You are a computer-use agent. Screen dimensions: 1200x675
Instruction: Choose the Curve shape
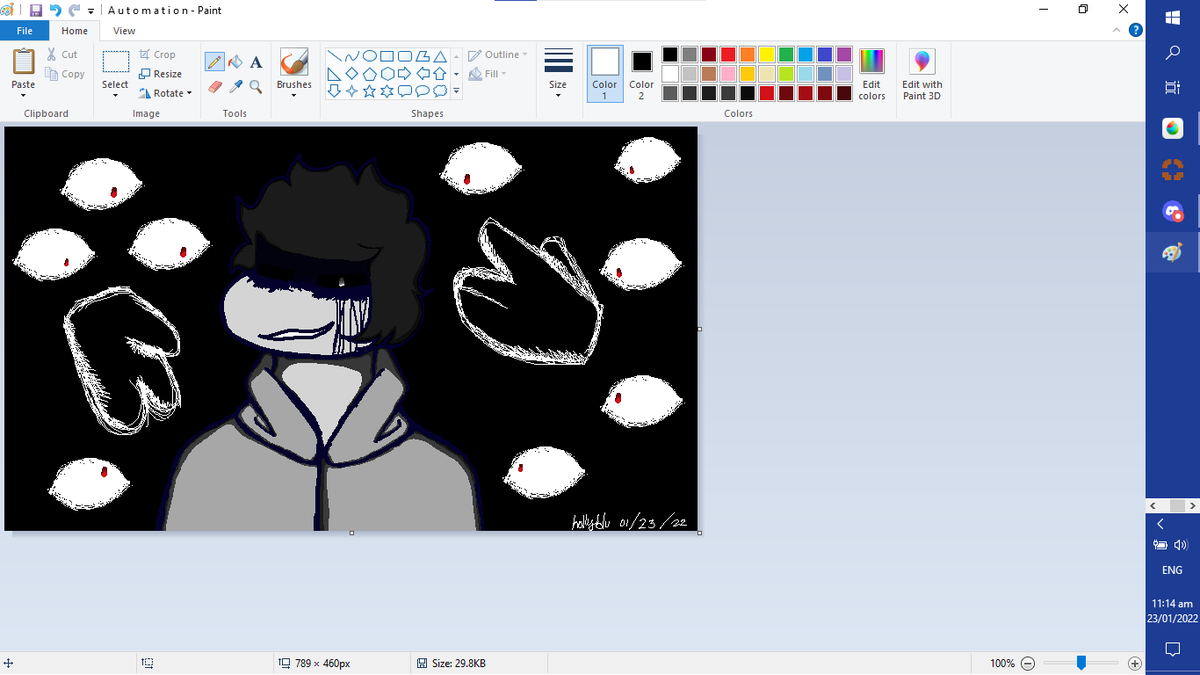pyautogui.click(x=352, y=56)
